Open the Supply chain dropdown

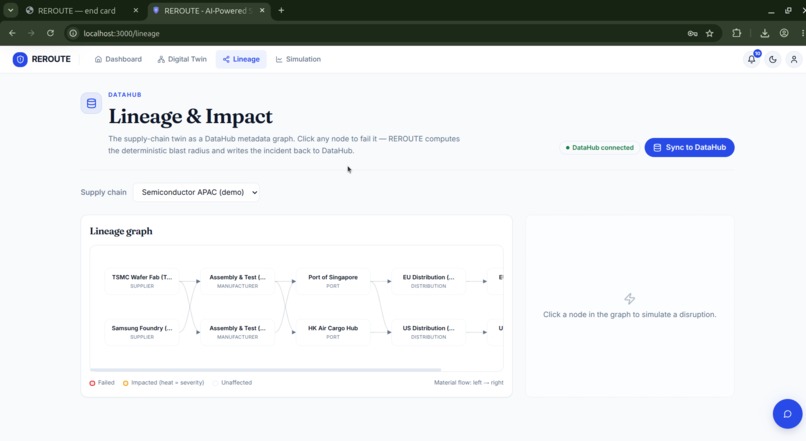pyautogui.click(x=196, y=192)
